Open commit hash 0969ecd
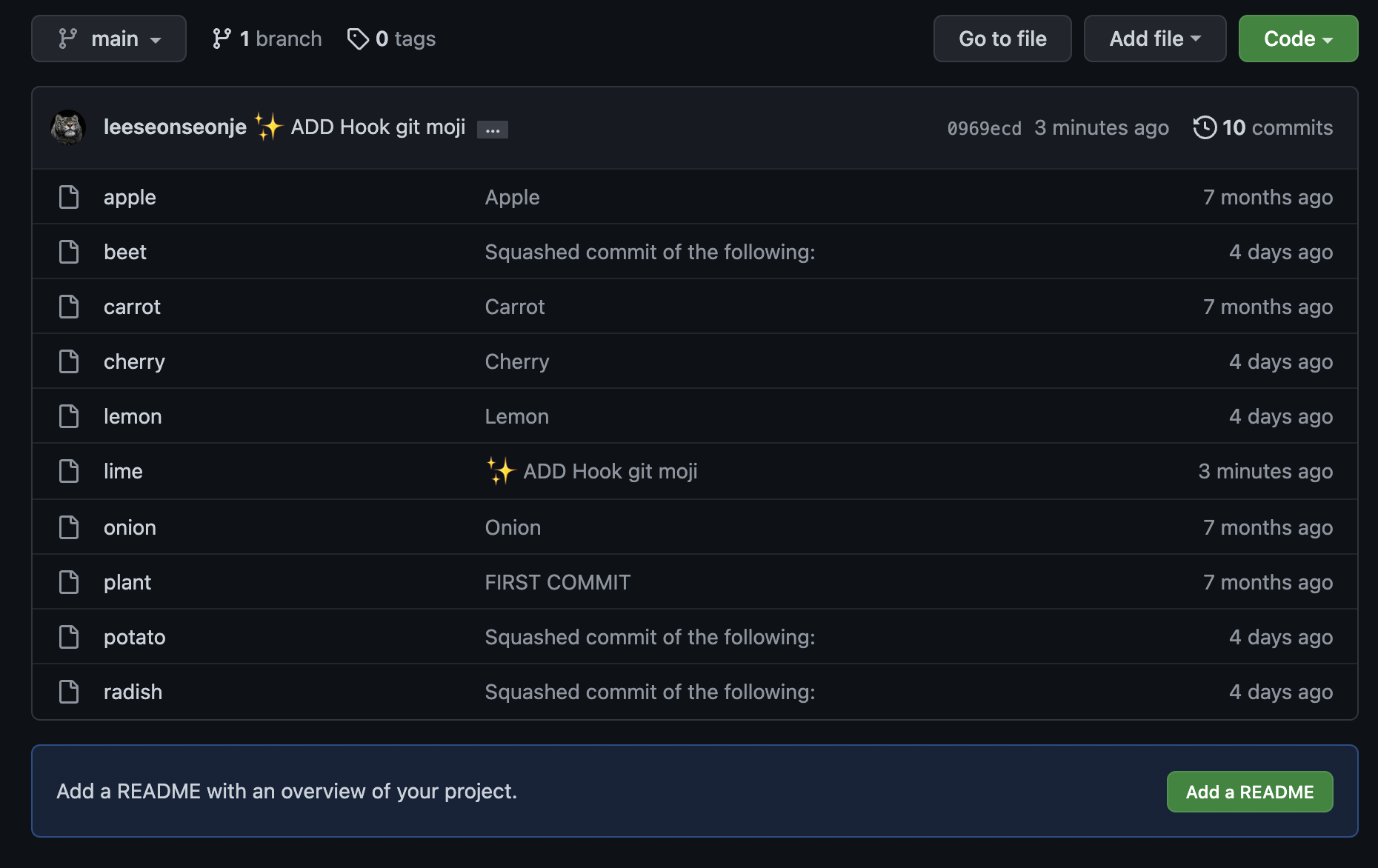Image resolution: width=1378 pixels, height=868 pixels. (x=984, y=128)
